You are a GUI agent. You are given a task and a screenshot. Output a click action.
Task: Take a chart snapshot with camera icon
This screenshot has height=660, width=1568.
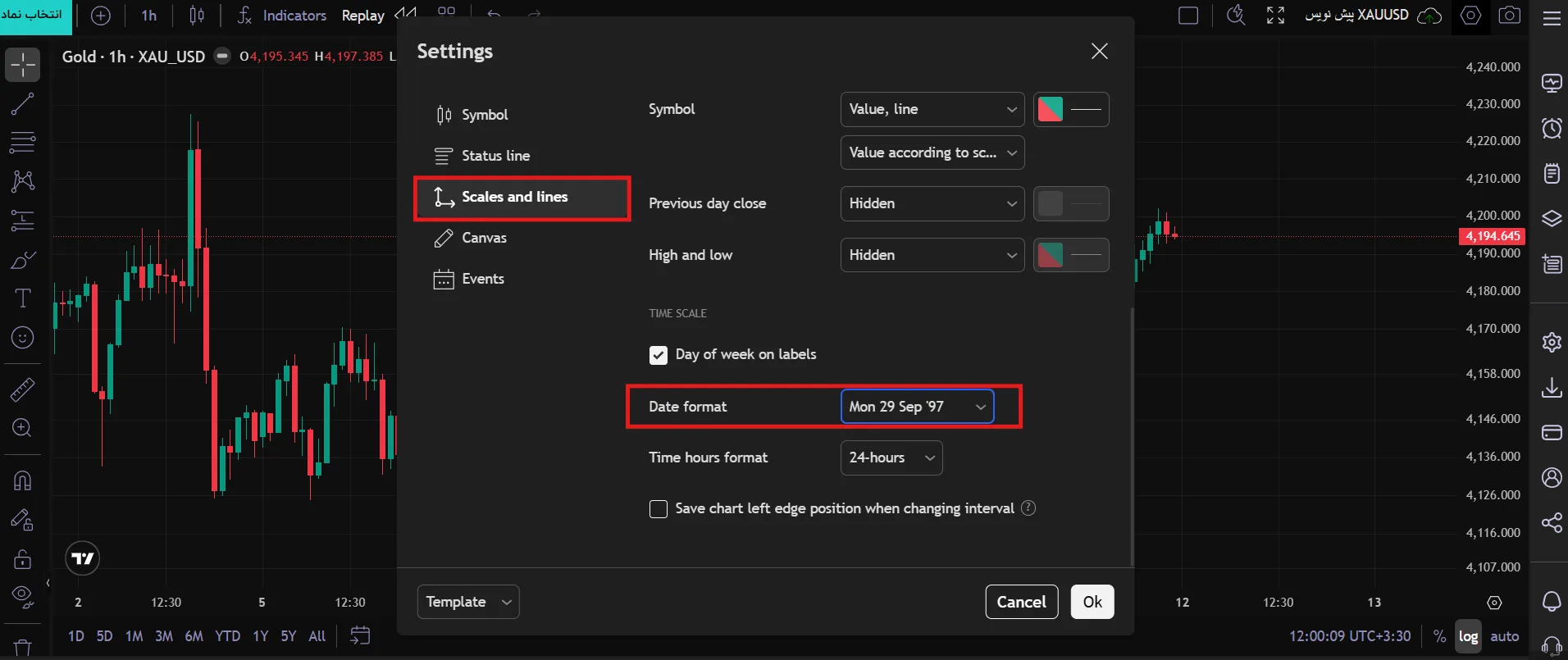click(x=1510, y=15)
